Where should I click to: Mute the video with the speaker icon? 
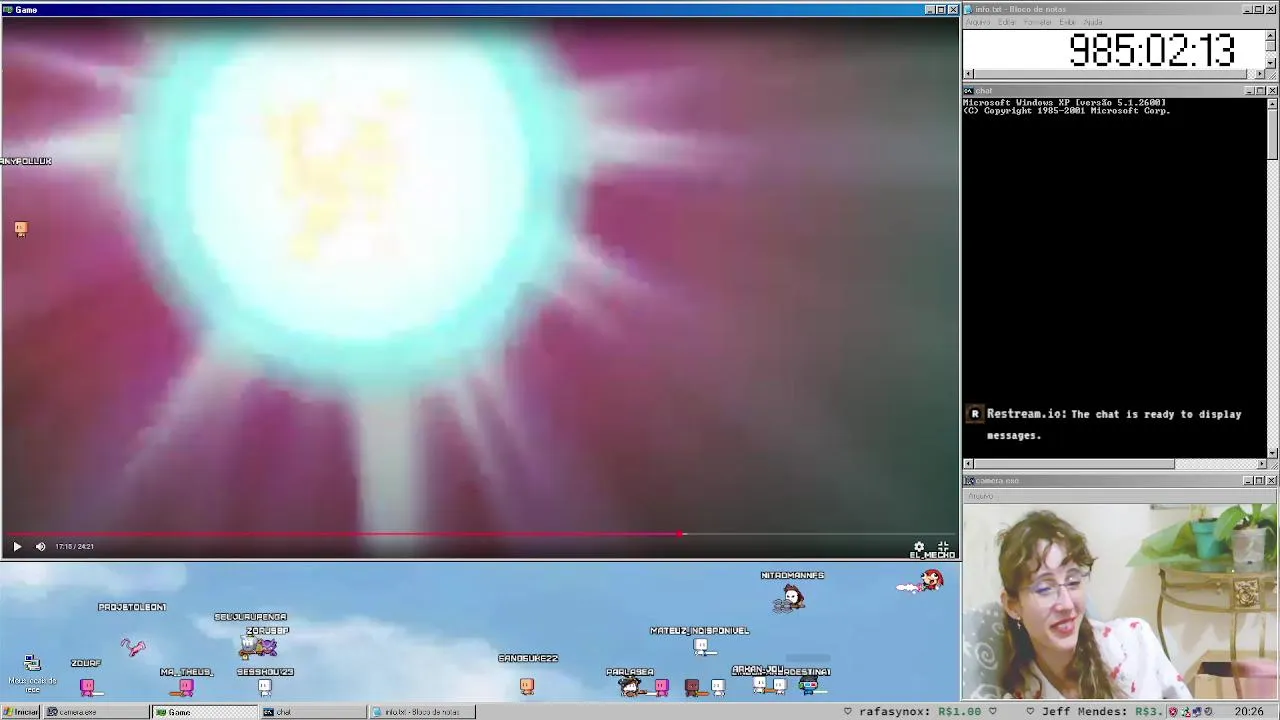[40, 547]
